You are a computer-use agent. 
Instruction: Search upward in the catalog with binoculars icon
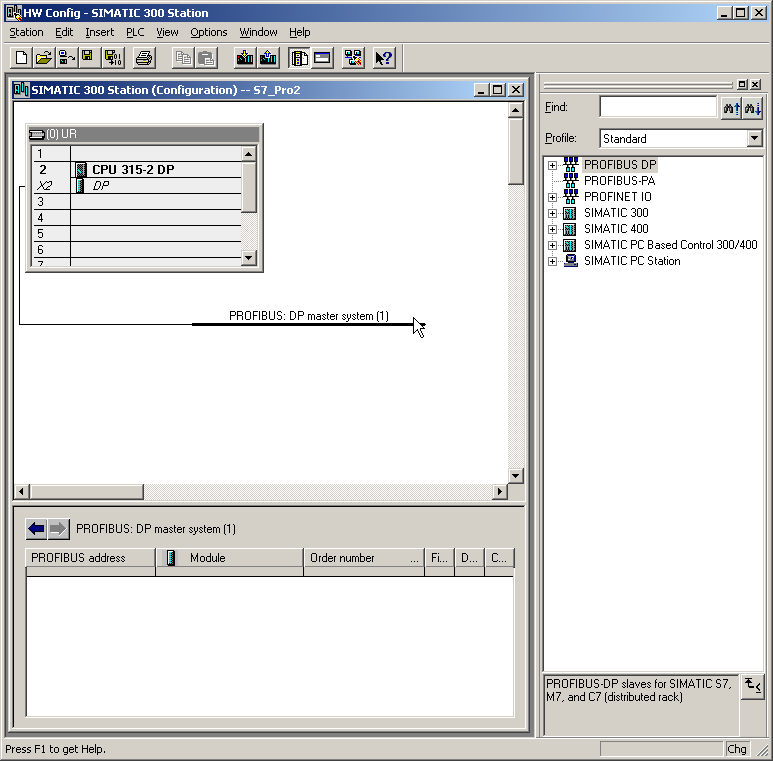click(731, 107)
